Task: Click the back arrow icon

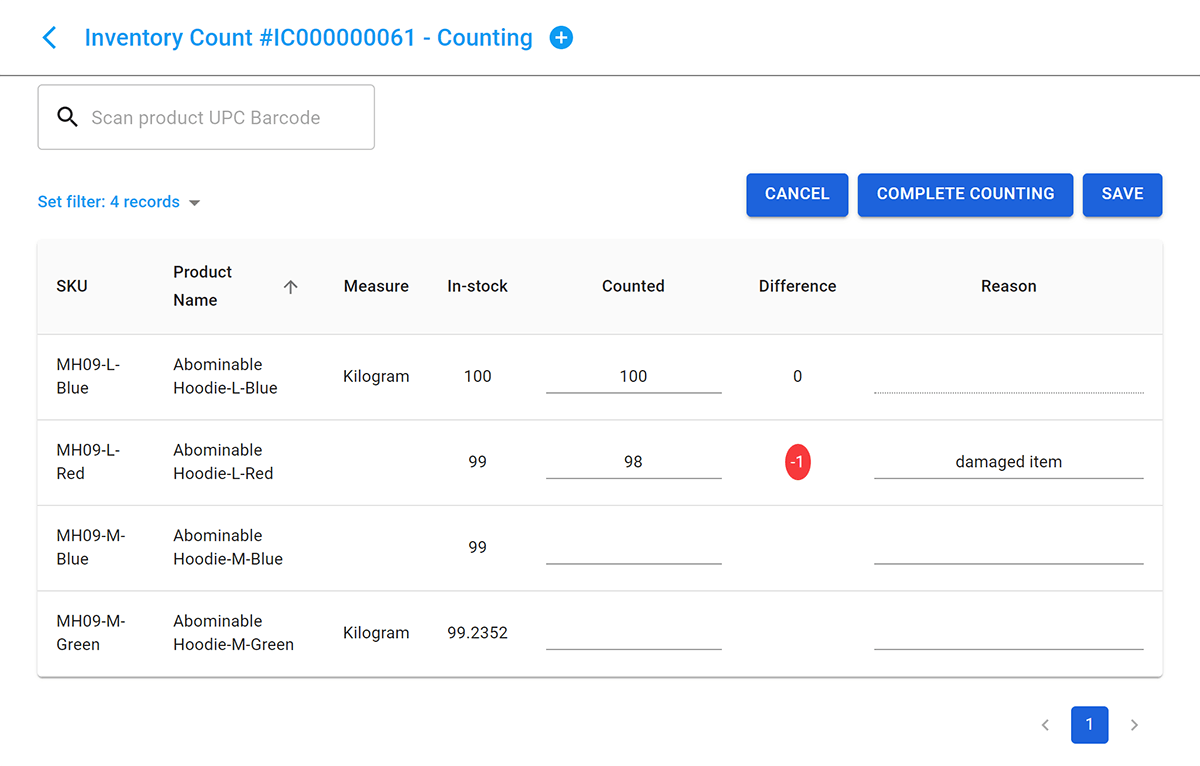Action: (49, 38)
